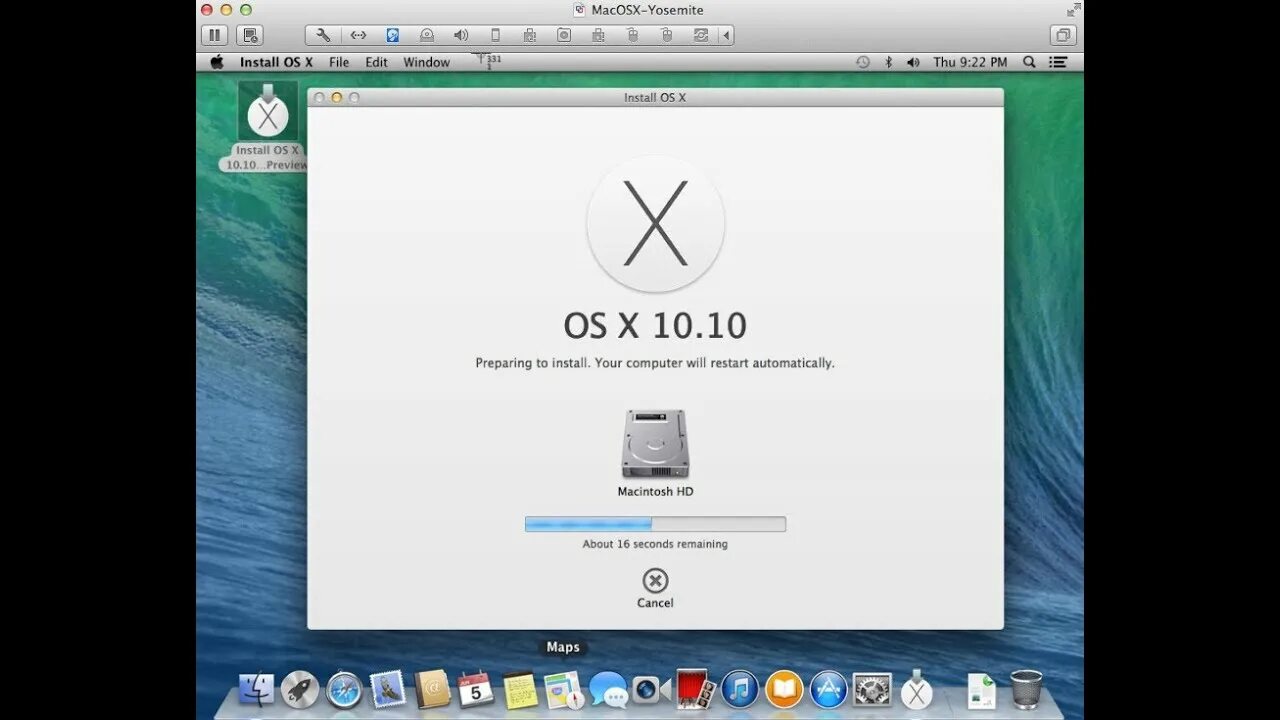This screenshot has height=720, width=1280.
Task: Launch iTunes from the Dock
Action: tap(740, 689)
